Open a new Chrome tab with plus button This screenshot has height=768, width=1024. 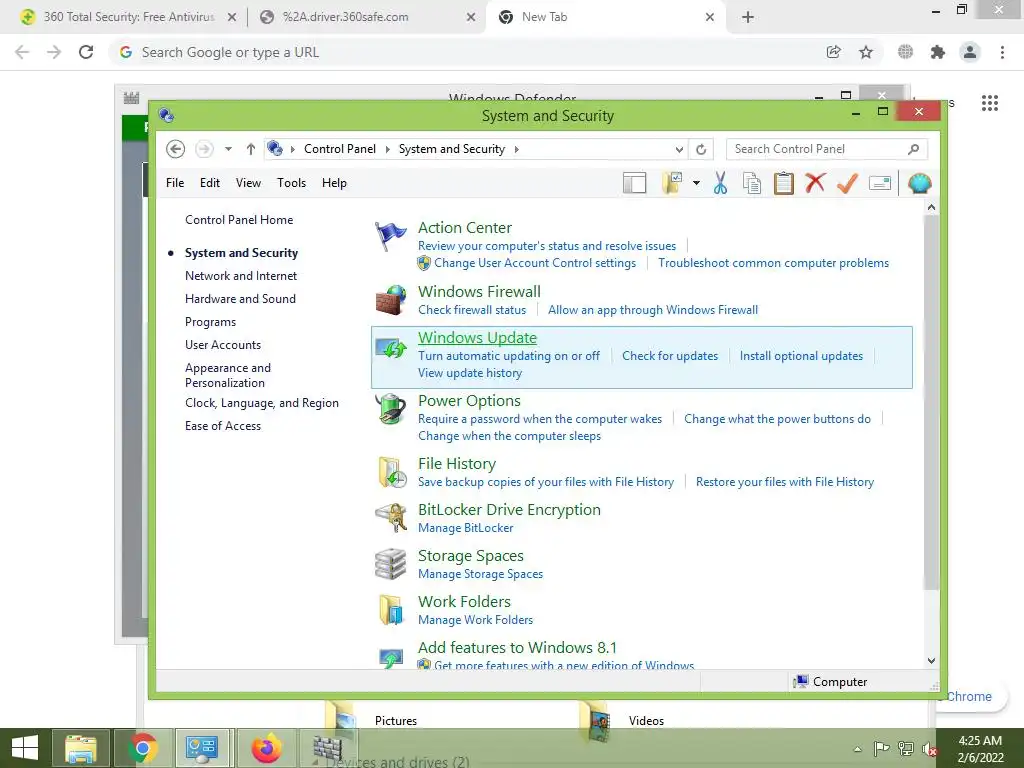(748, 18)
